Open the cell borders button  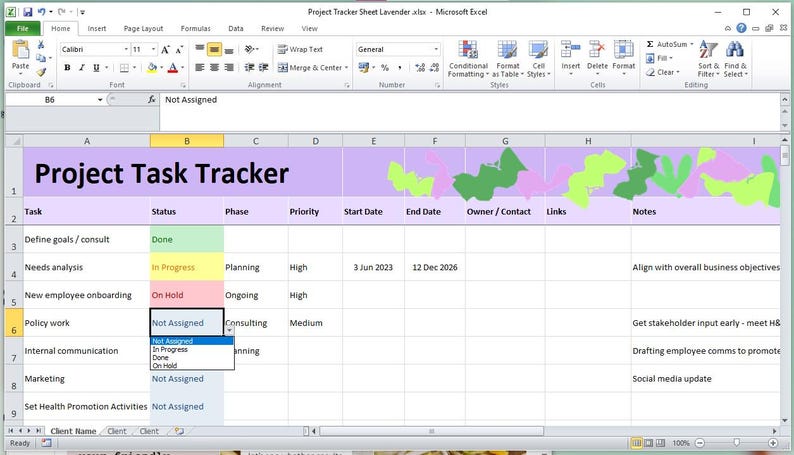coord(124,67)
